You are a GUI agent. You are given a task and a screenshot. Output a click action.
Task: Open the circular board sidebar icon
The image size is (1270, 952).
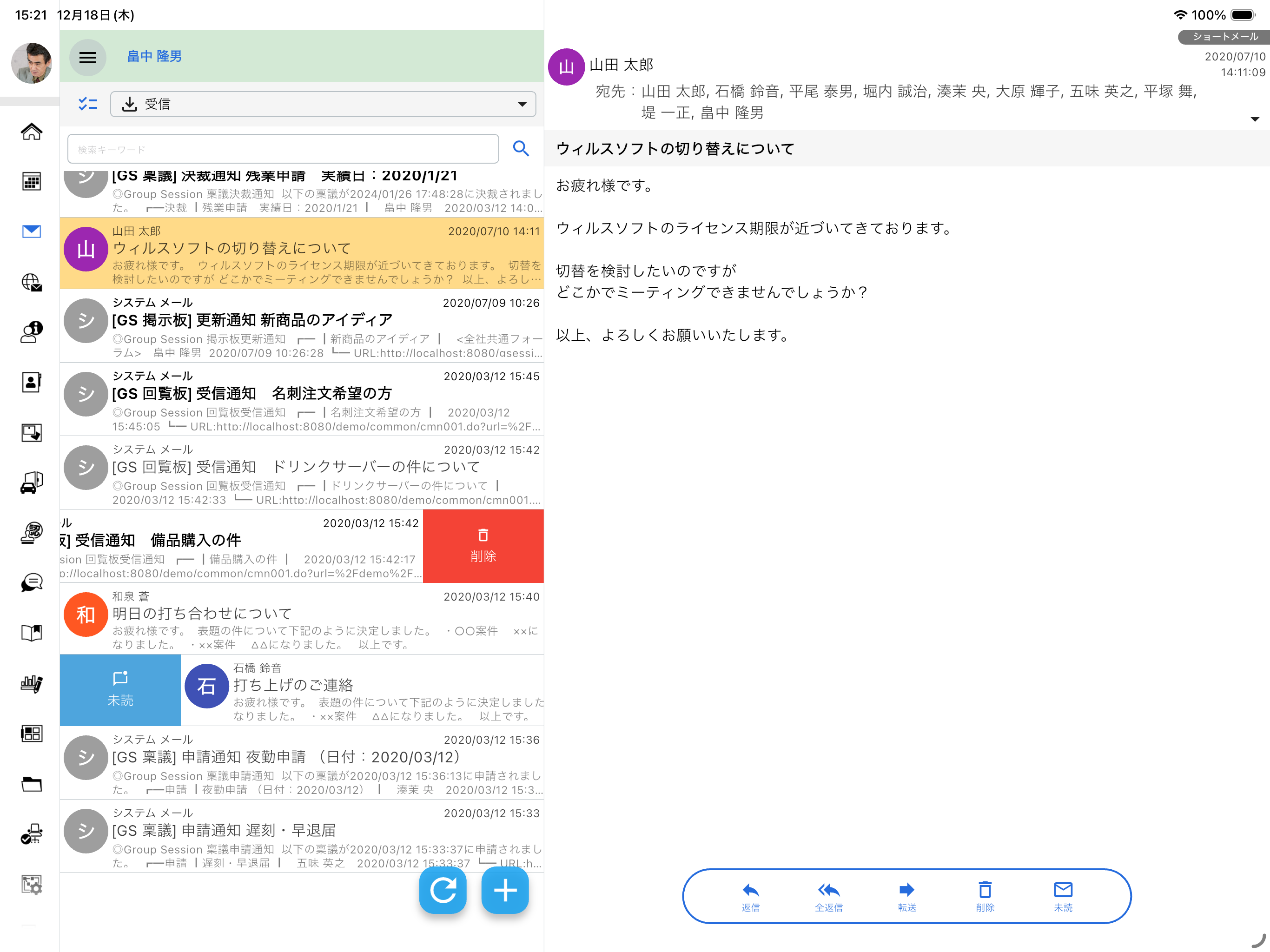click(x=32, y=432)
